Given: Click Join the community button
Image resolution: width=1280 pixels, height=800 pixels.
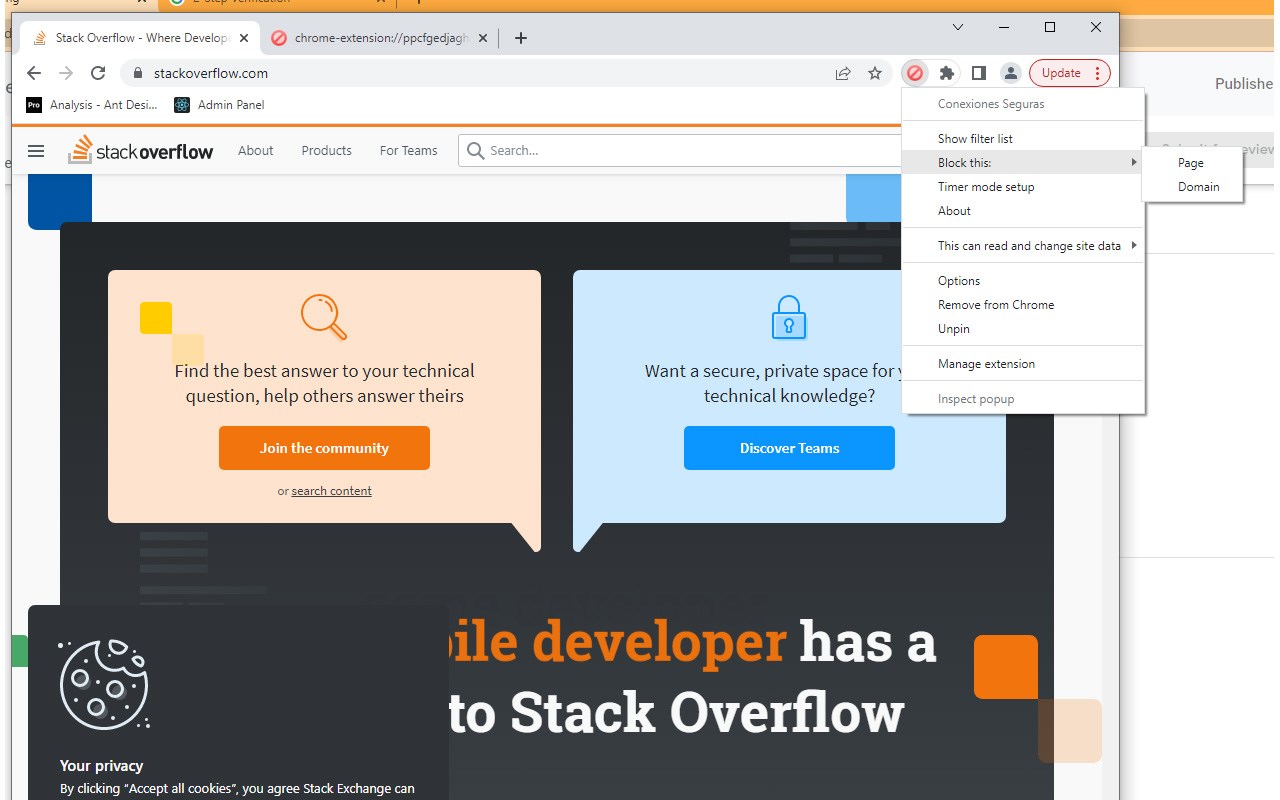Looking at the screenshot, I should (324, 448).
